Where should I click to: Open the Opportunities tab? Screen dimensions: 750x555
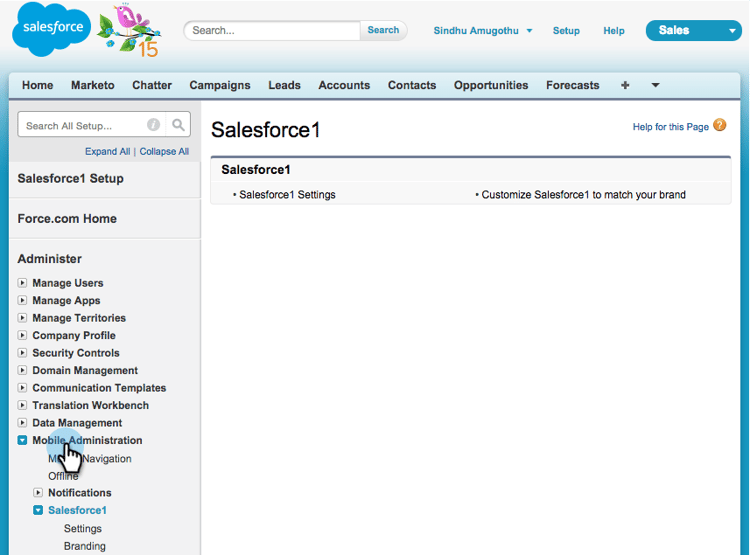(x=491, y=85)
